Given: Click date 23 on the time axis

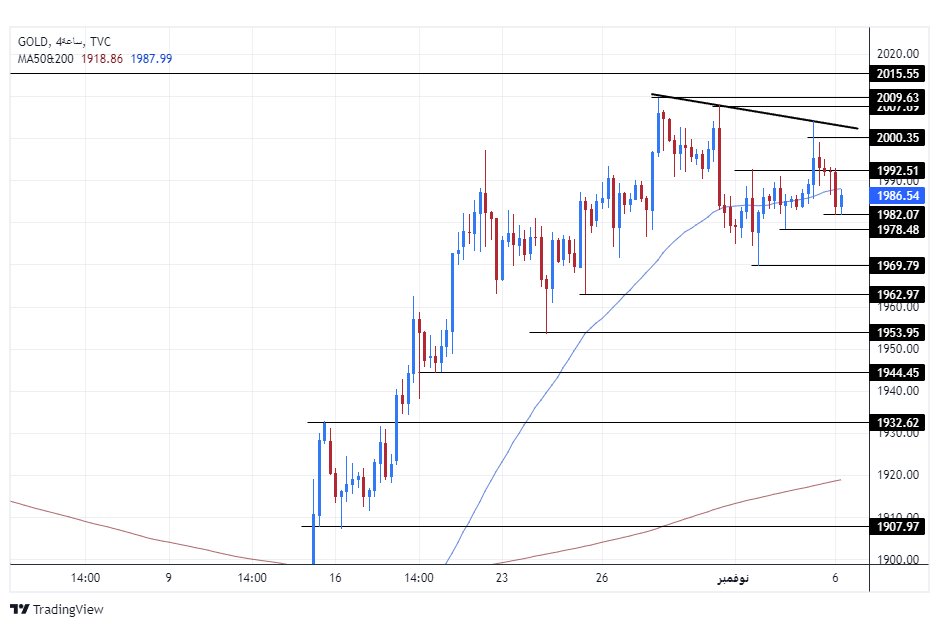Looking at the screenshot, I should pos(501,577).
